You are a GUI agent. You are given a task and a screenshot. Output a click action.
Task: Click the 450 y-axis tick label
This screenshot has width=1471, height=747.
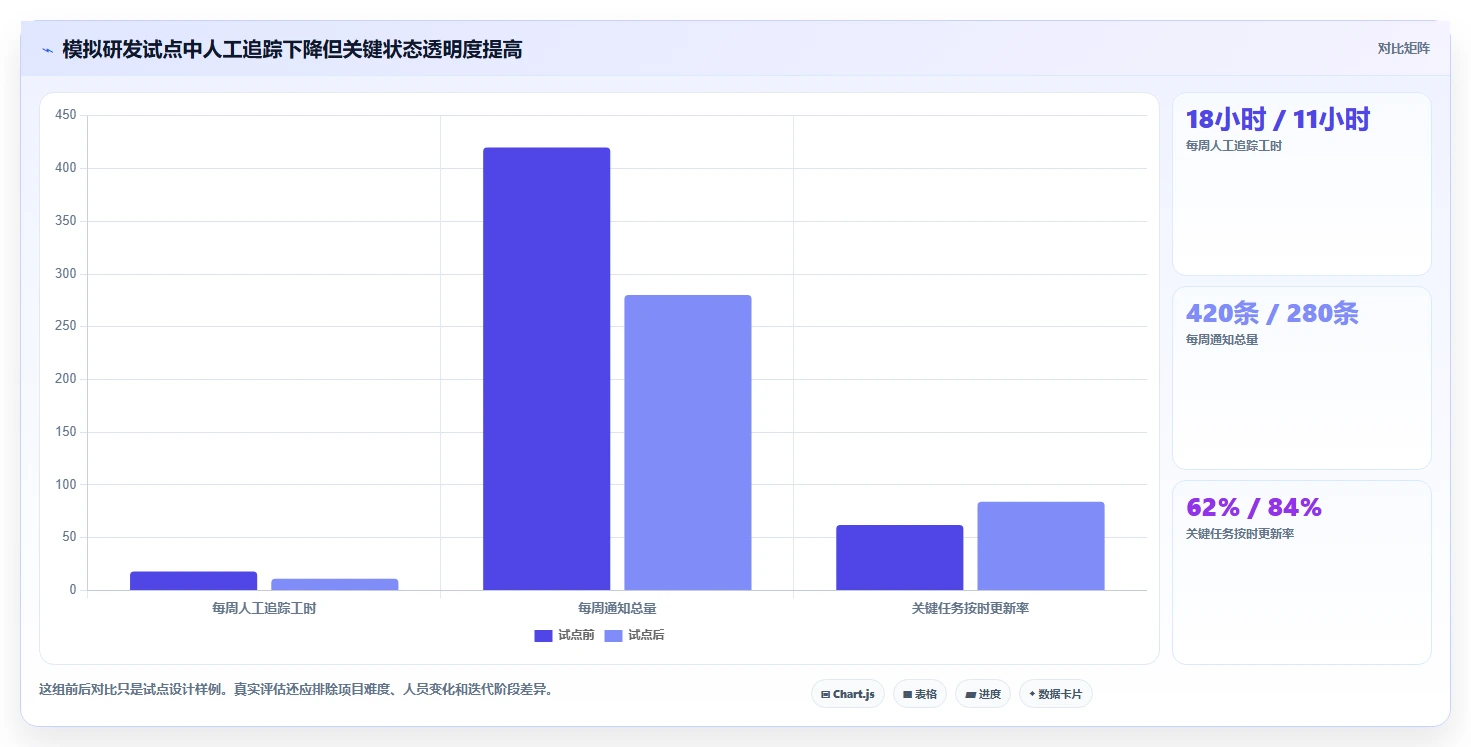[x=66, y=116]
